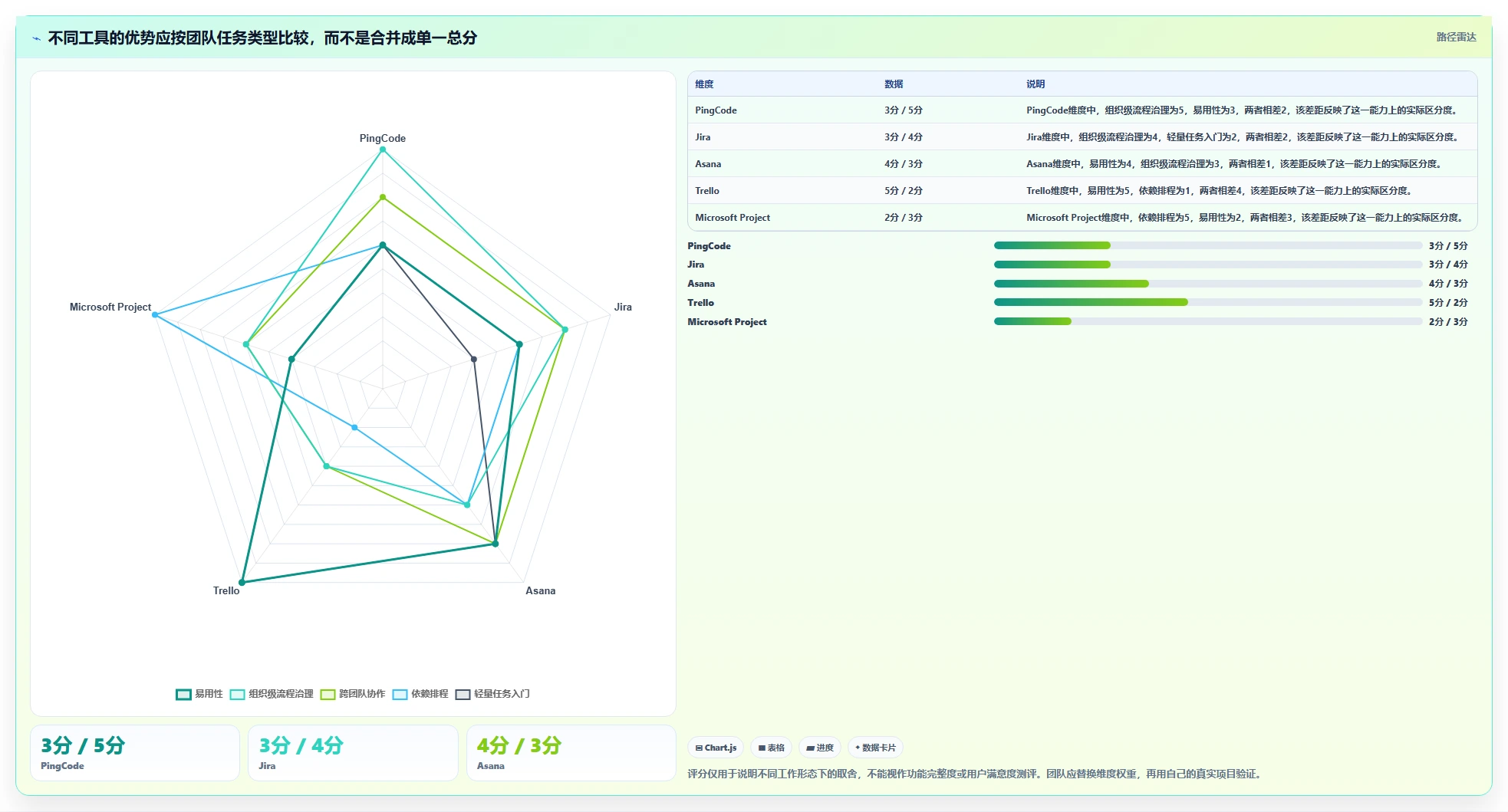The width and height of the screenshot is (1508, 812).
Task: Click the 进度 tag chip
Action: tap(820, 748)
